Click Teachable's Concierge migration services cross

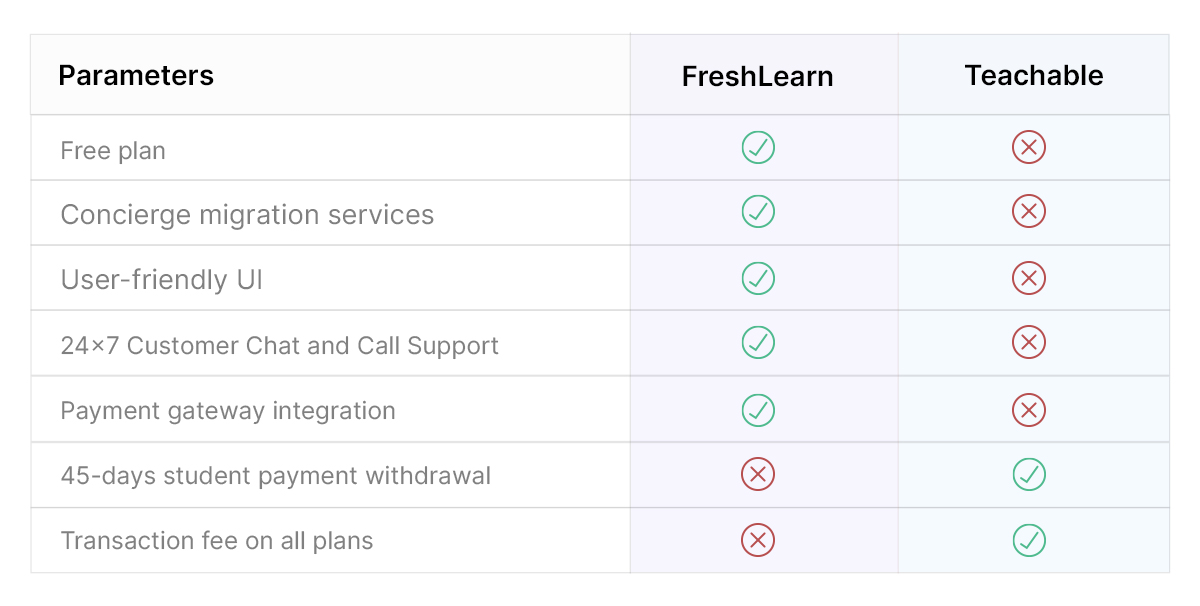point(1028,212)
